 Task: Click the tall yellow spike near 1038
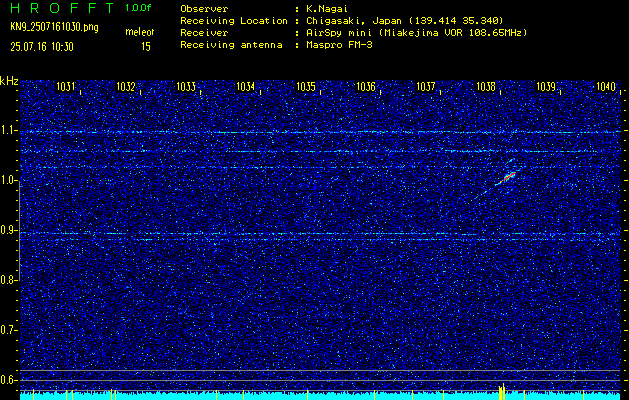[503, 391]
